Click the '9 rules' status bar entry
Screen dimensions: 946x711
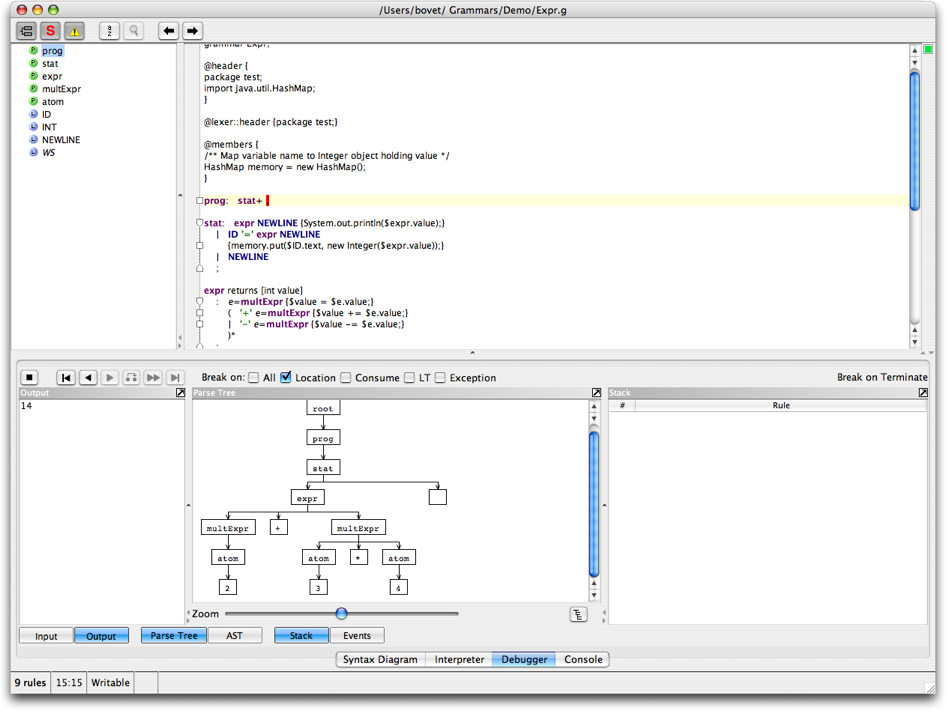pyautogui.click(x=30, y=683)
